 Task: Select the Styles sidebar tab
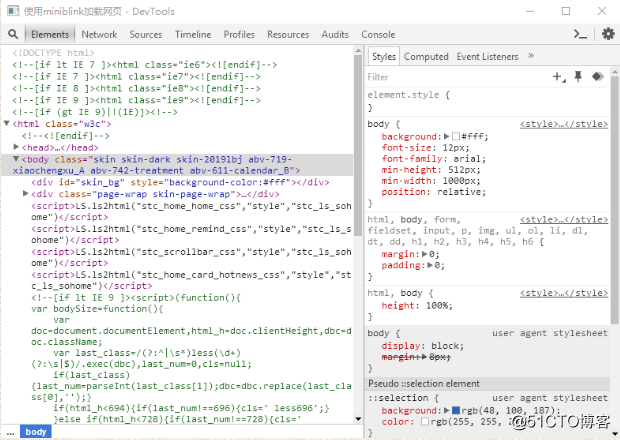(x=384, y=57)
